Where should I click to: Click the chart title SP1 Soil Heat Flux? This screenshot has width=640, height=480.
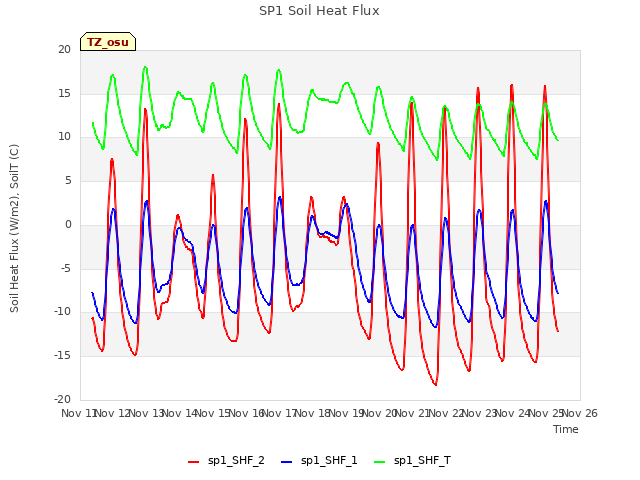[x=319, y=11]
